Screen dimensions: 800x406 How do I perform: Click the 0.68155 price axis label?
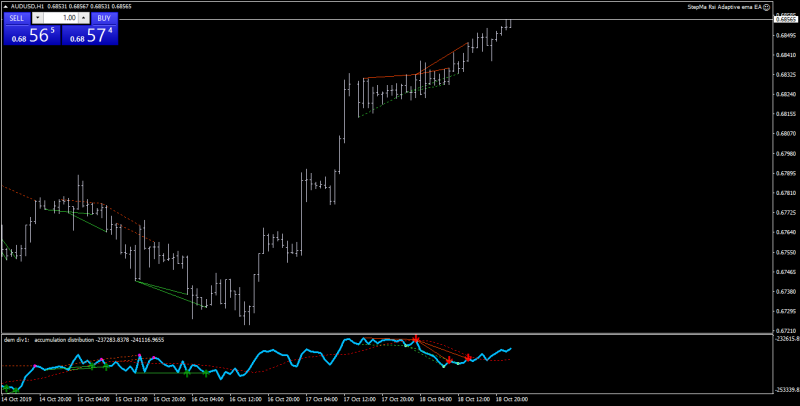pos(786,114)
